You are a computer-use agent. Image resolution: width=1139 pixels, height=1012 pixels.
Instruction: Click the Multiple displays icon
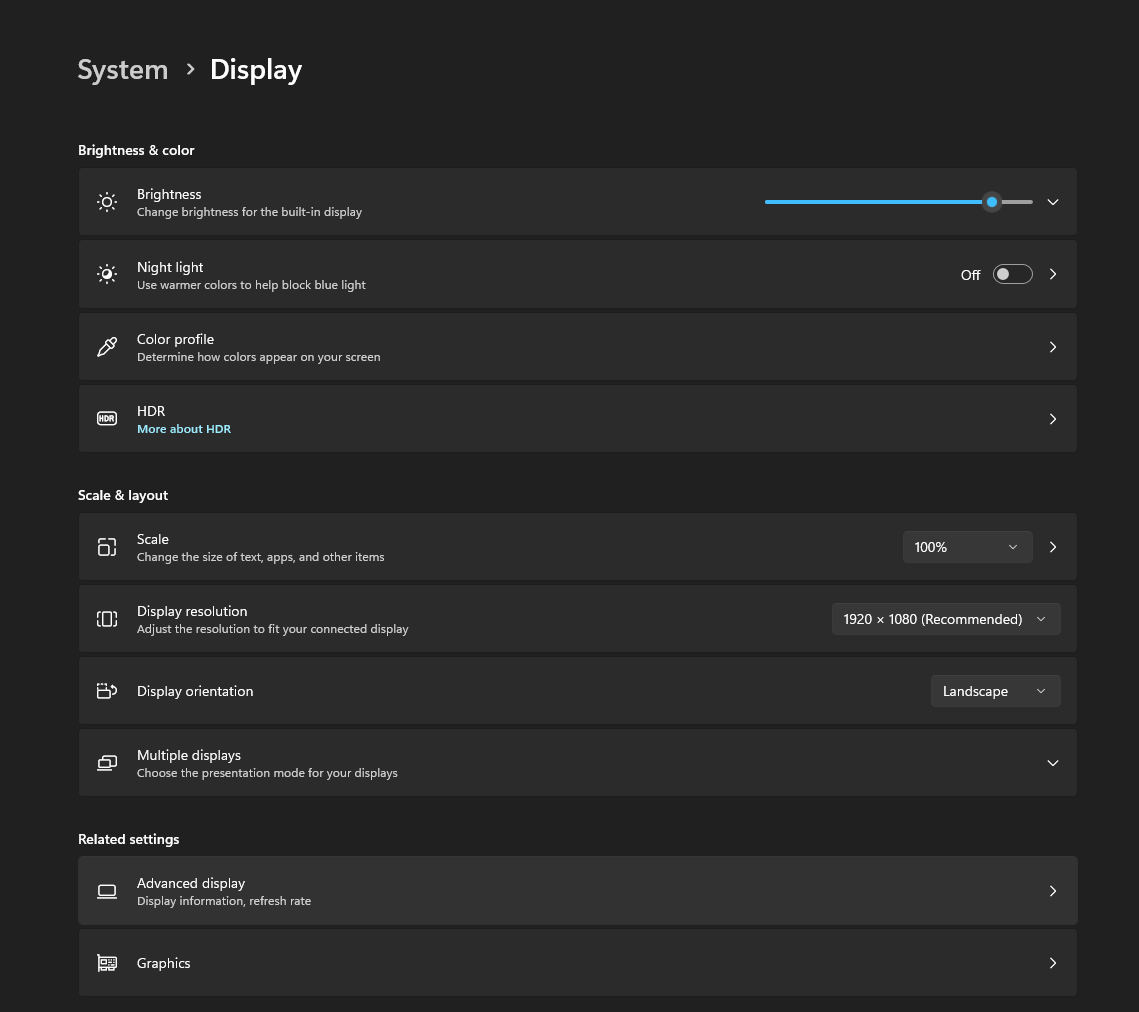click(107, 763)
